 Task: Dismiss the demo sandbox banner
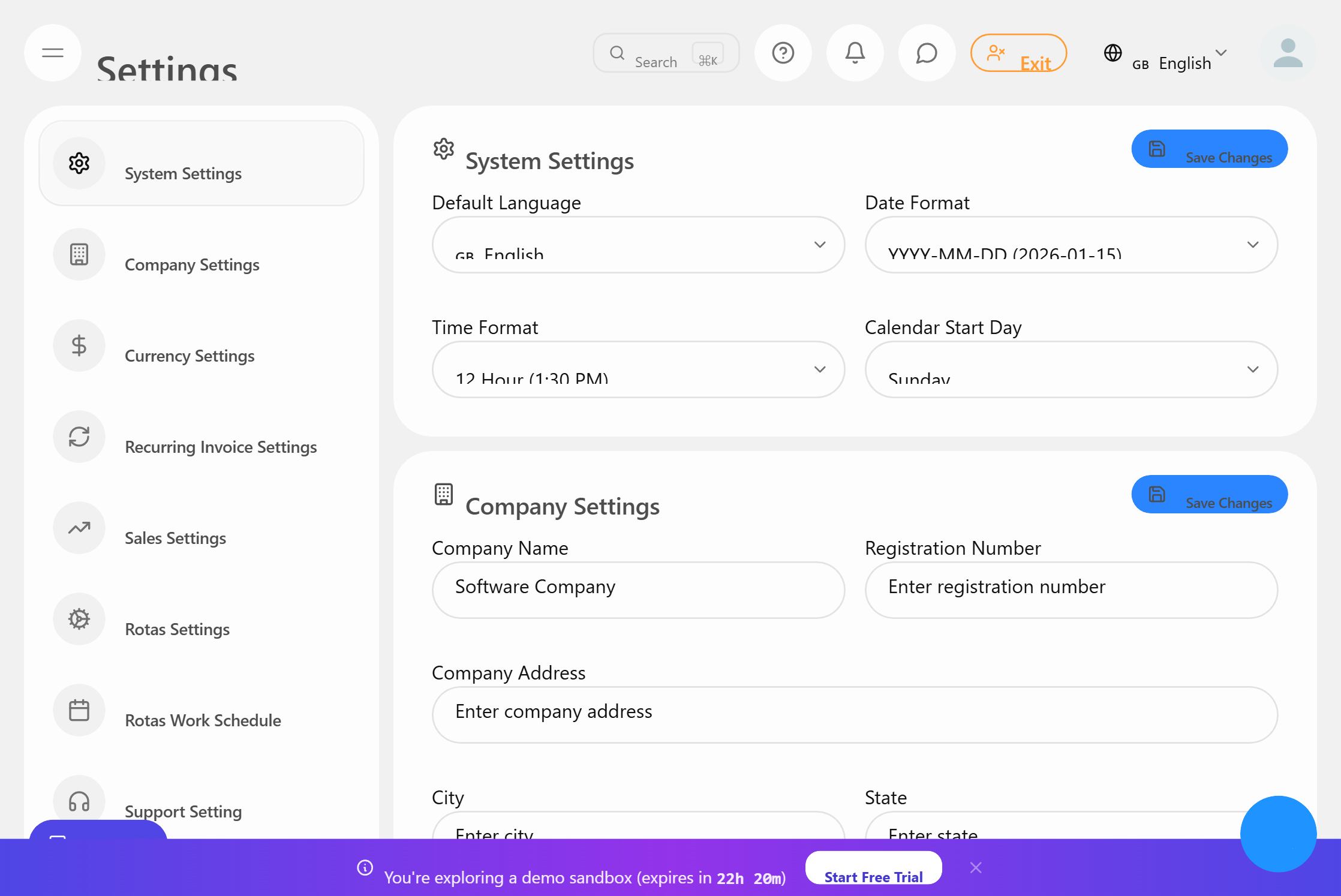click(976, 867)
